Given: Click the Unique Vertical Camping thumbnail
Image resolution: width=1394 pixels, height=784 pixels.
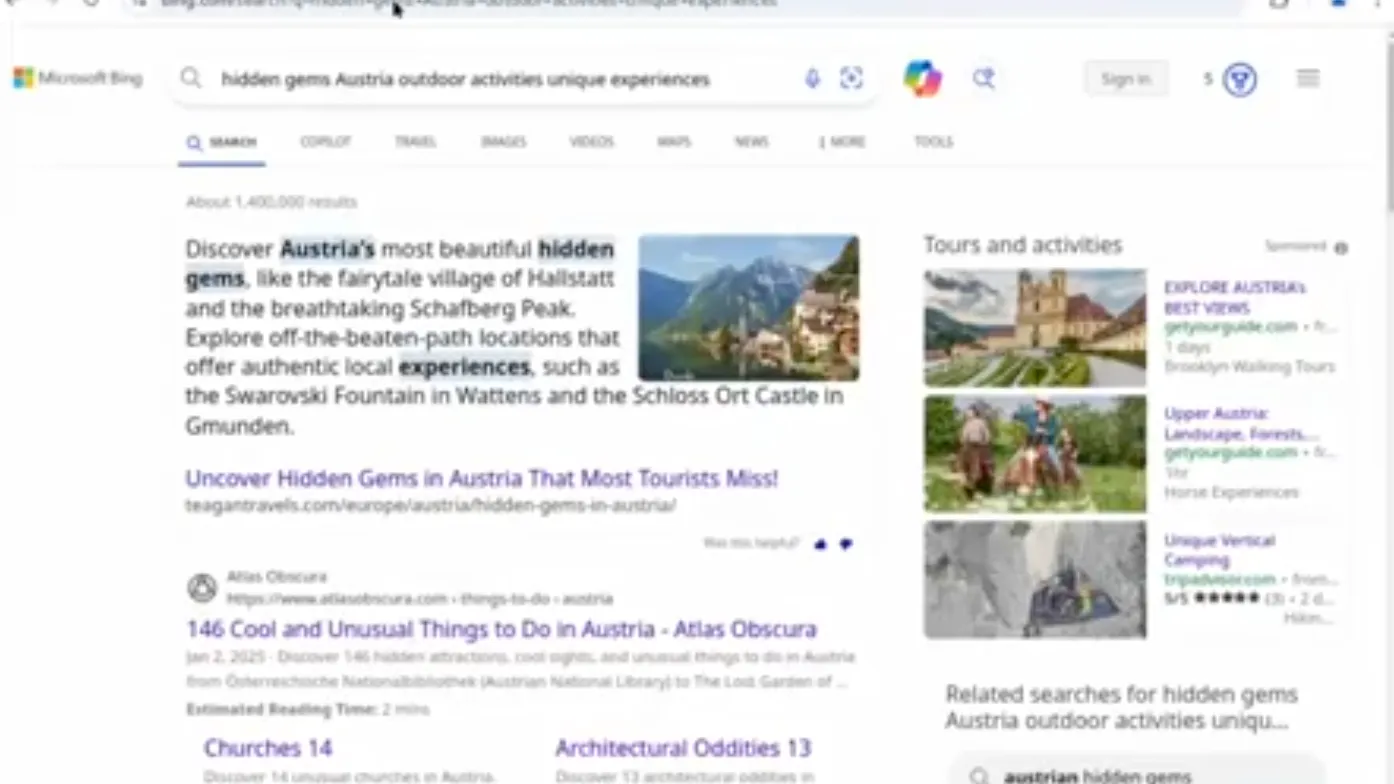Looking at the screenshot, I should click(x=1035, y=579).
